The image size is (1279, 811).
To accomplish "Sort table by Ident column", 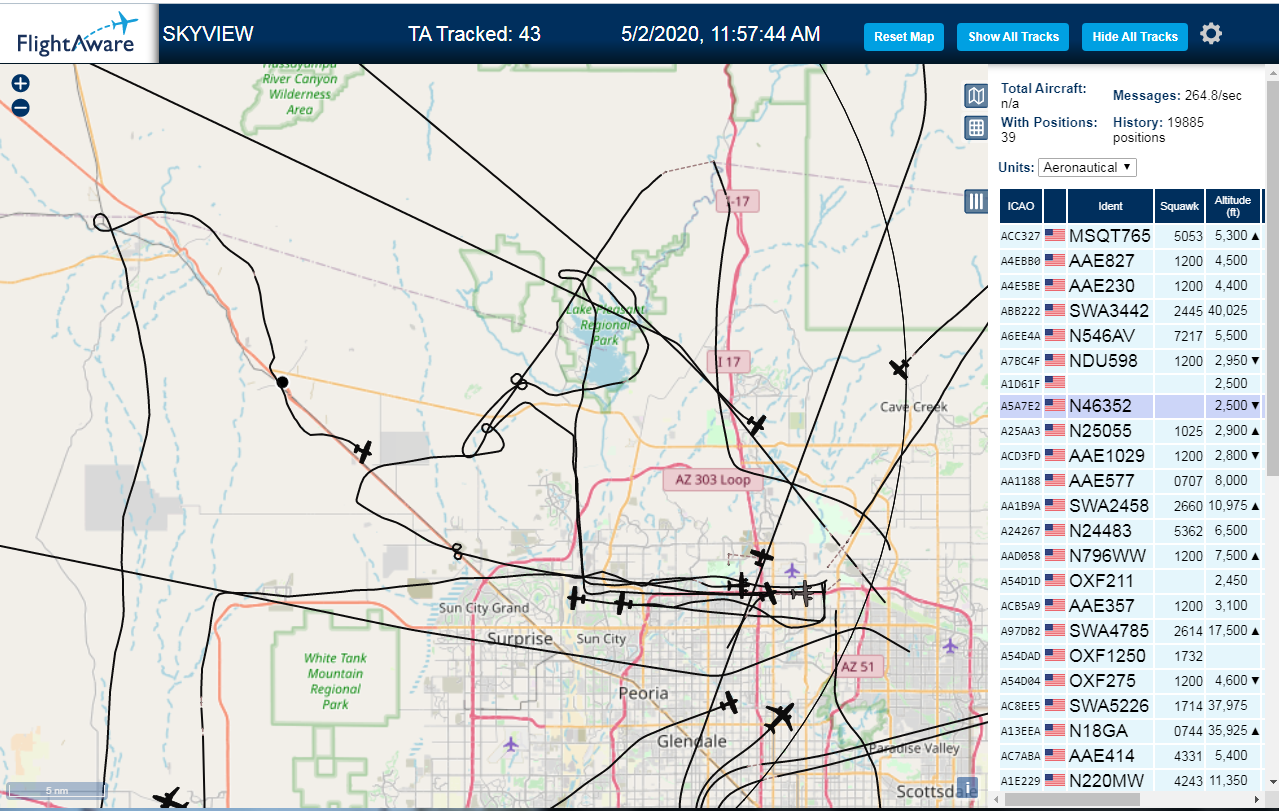I will point(1110,206).
